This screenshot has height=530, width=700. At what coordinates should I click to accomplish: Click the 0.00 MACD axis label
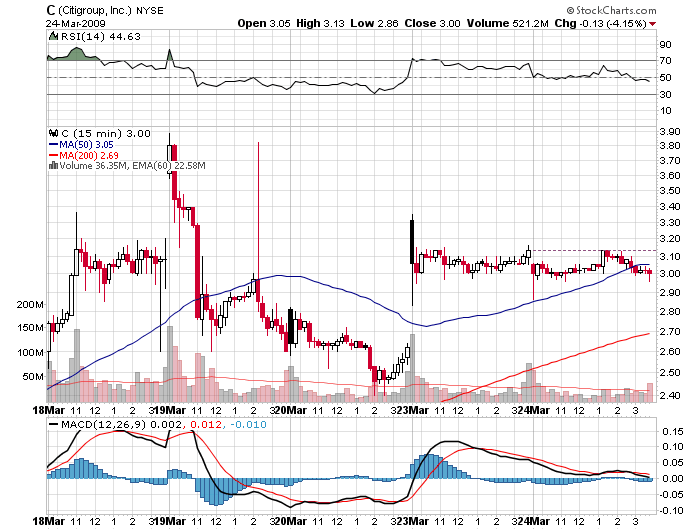pos(672,478)
